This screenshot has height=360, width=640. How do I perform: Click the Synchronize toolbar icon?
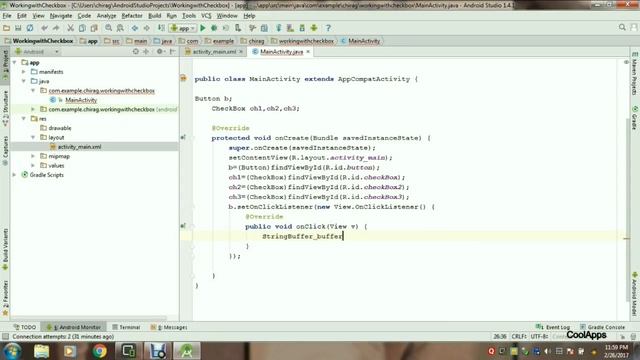(30, 28)
